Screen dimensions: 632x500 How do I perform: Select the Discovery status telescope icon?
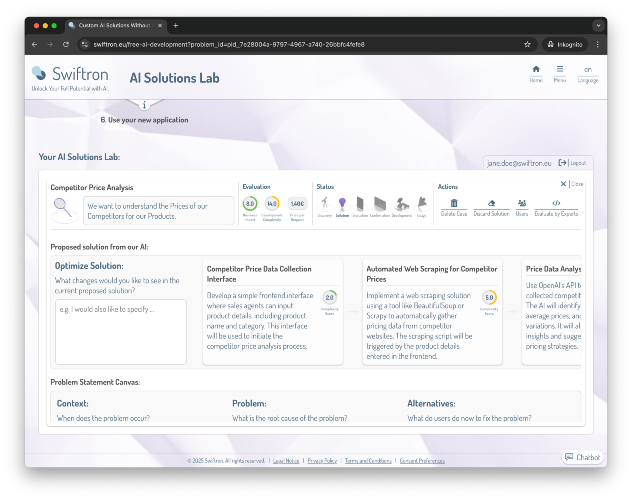click(x=324, y=204)
